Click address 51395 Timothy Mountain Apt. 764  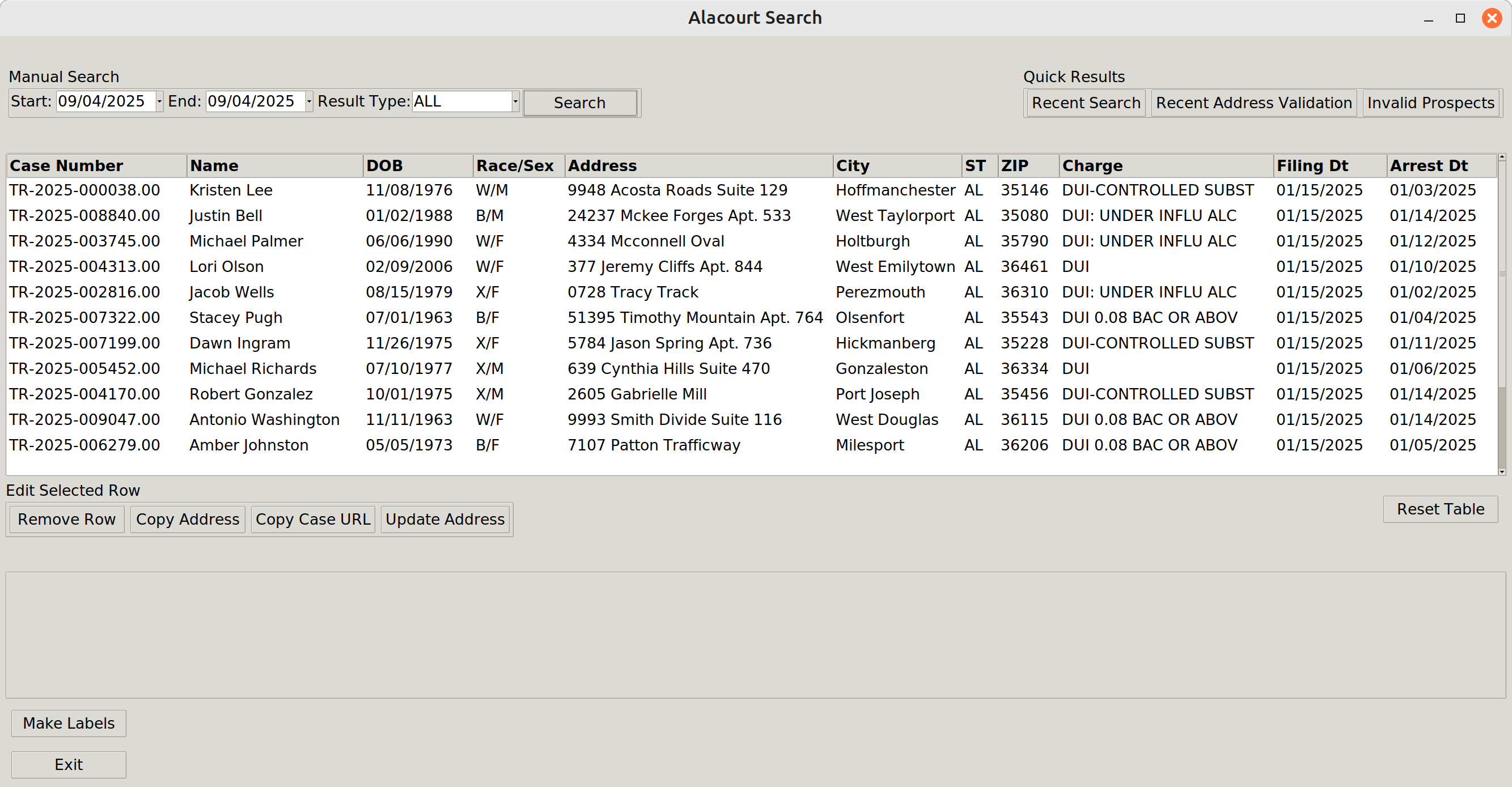point(695,318)
